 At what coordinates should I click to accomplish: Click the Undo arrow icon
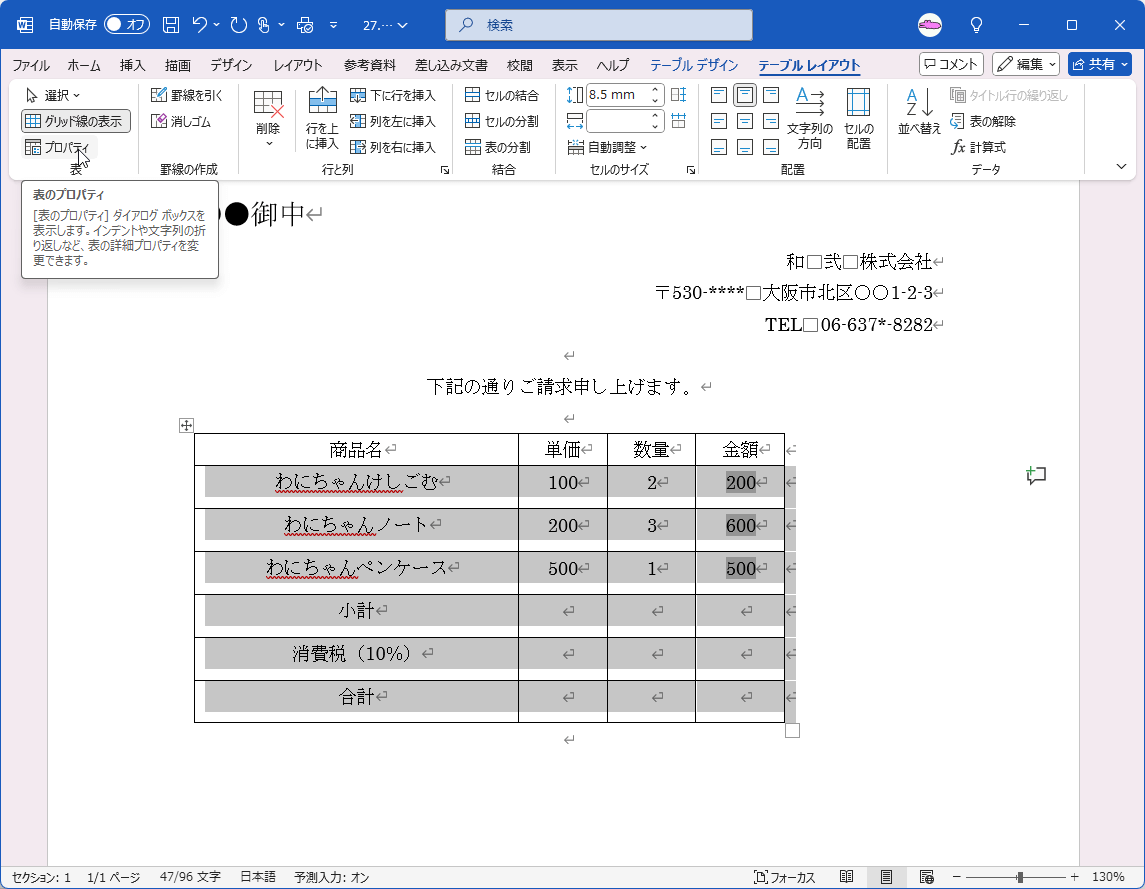199,25
